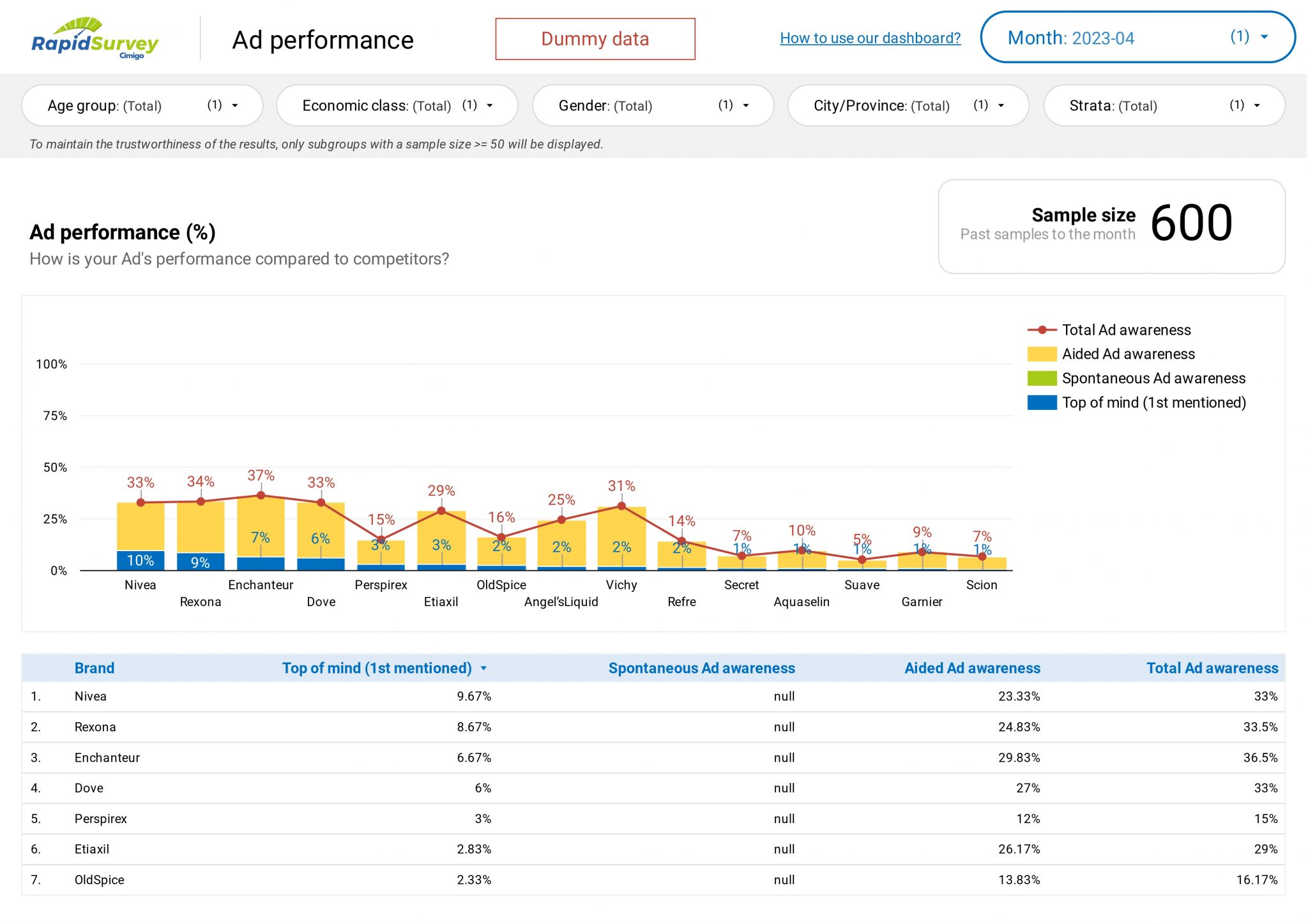Click Total Ad awareness legend marker
The image size is (1308, 924).
tap(1042, 330)
